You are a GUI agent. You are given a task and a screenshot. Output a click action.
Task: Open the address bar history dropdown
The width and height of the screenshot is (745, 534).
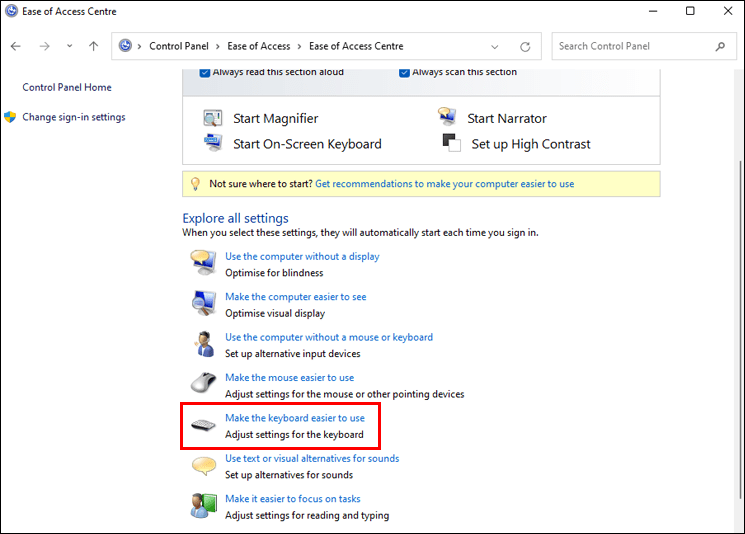[x=496, y=46]
